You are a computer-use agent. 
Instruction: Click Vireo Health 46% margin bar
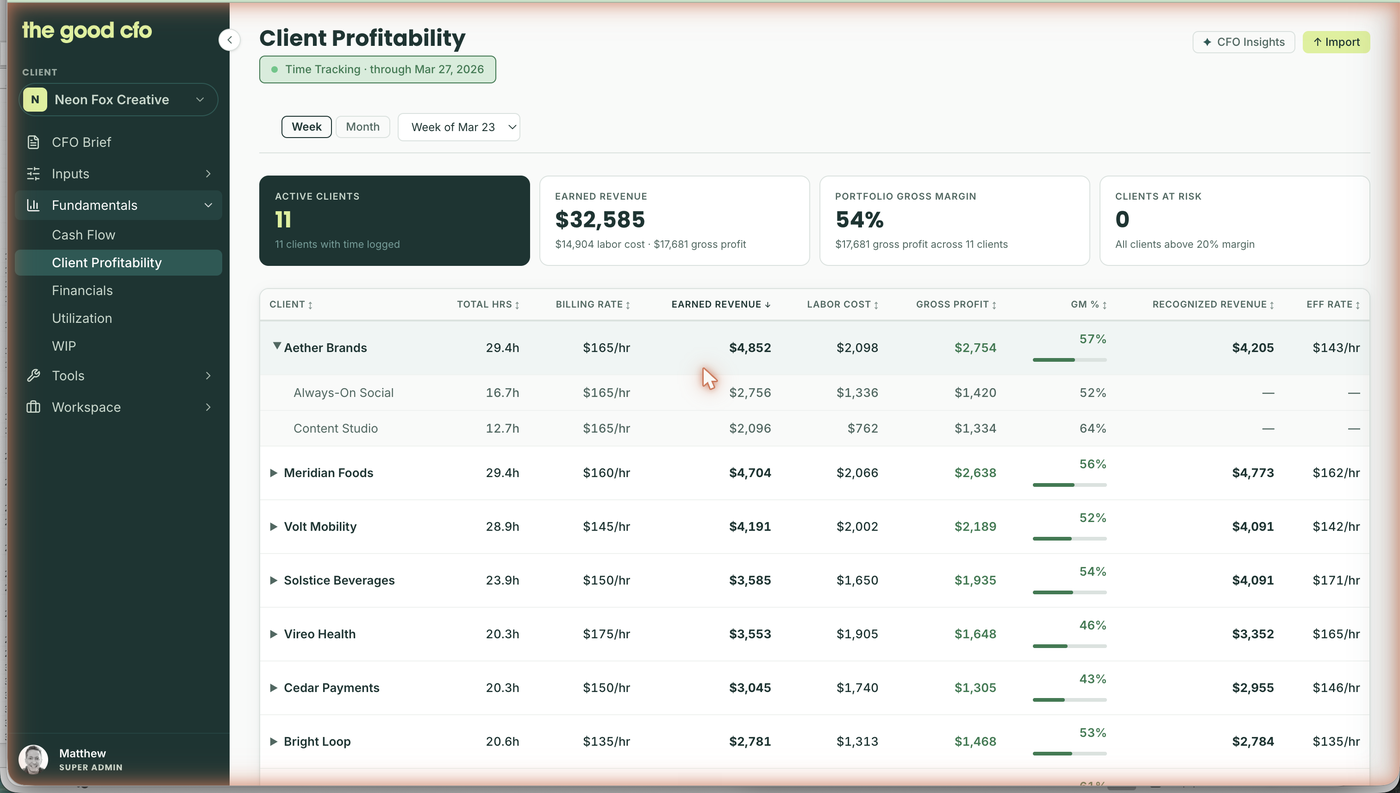(x=1069, y=646)
